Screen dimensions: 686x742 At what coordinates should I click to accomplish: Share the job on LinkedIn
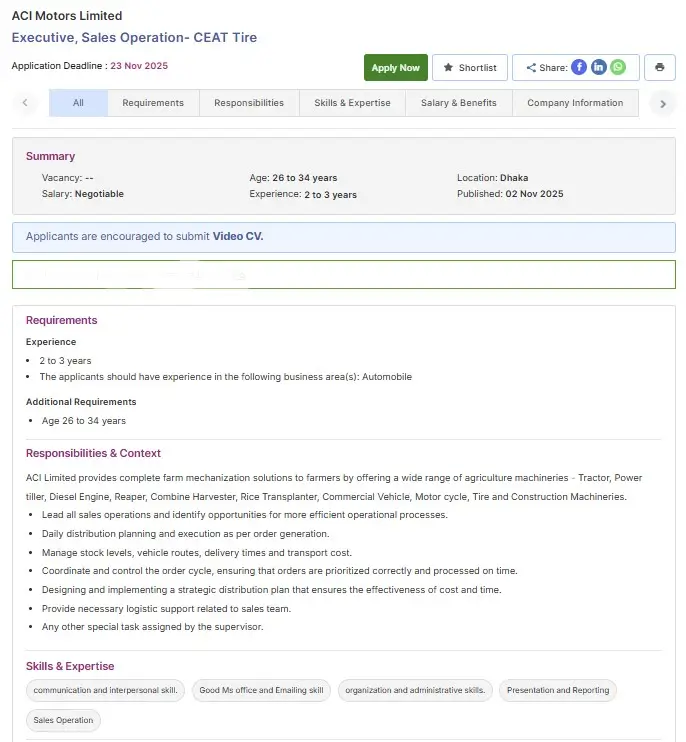(x=599, y=67)
